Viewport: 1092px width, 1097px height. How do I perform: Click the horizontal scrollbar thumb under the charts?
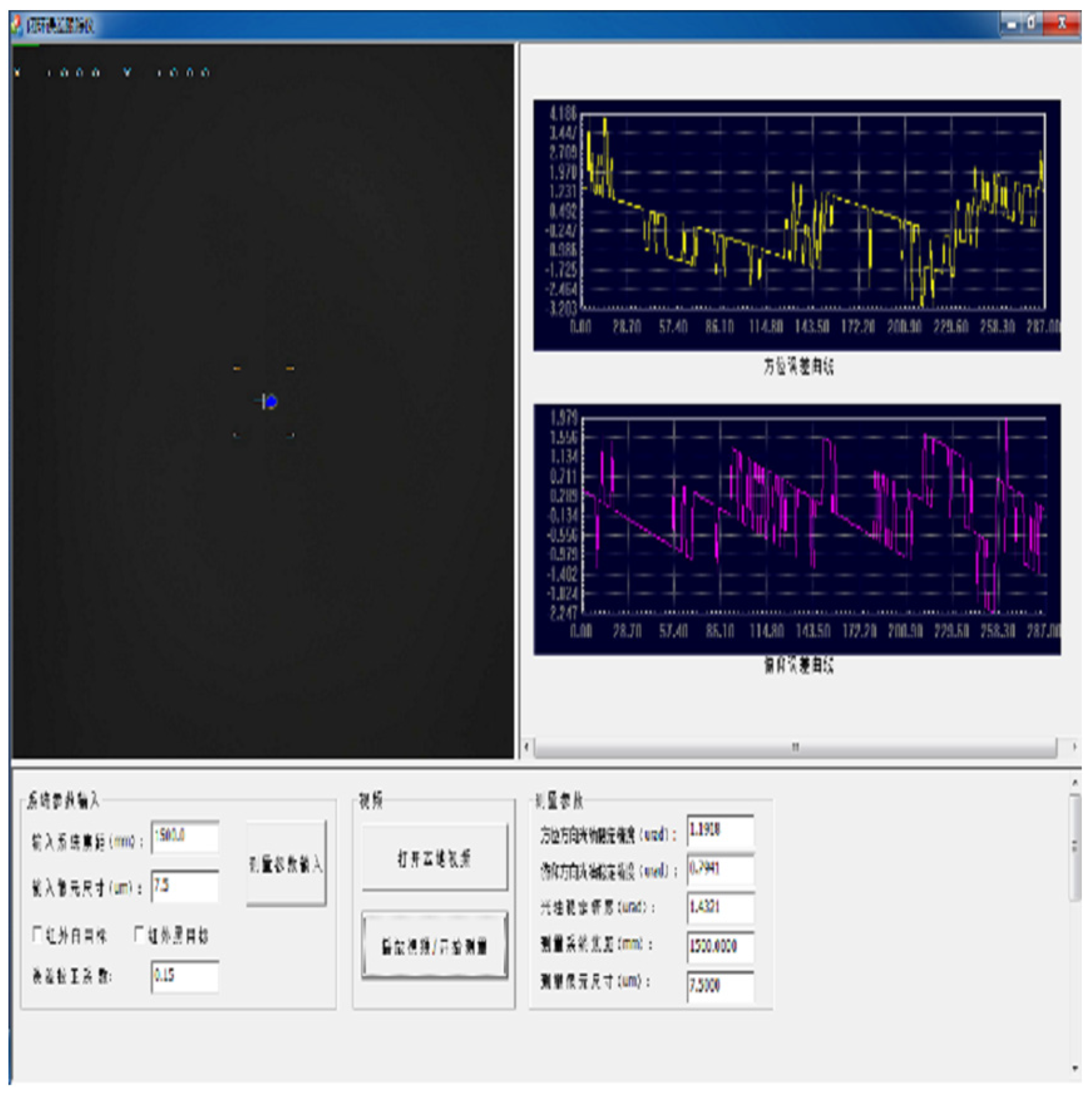[x=795, y=747]
